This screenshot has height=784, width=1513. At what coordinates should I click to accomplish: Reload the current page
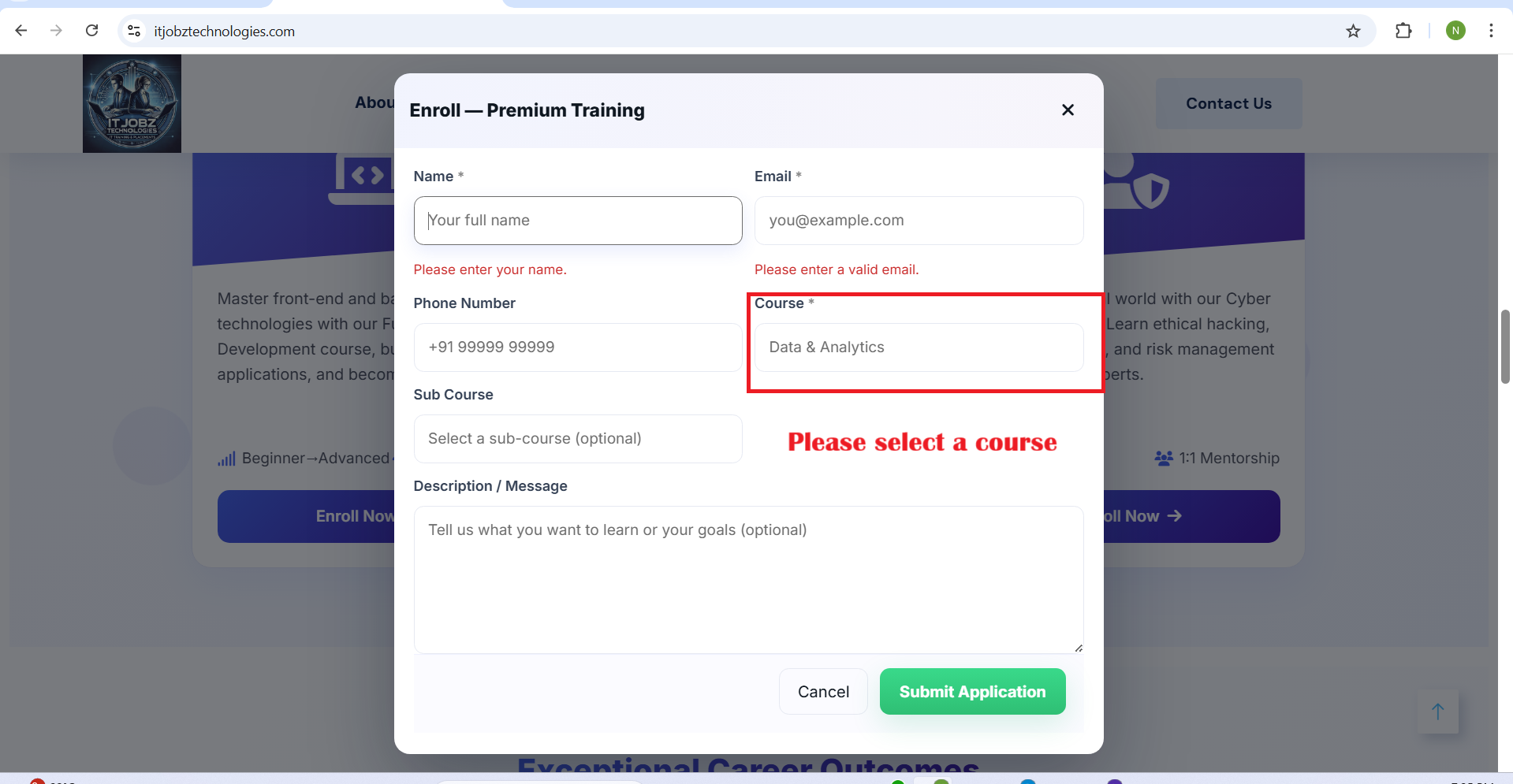(92, 31)
